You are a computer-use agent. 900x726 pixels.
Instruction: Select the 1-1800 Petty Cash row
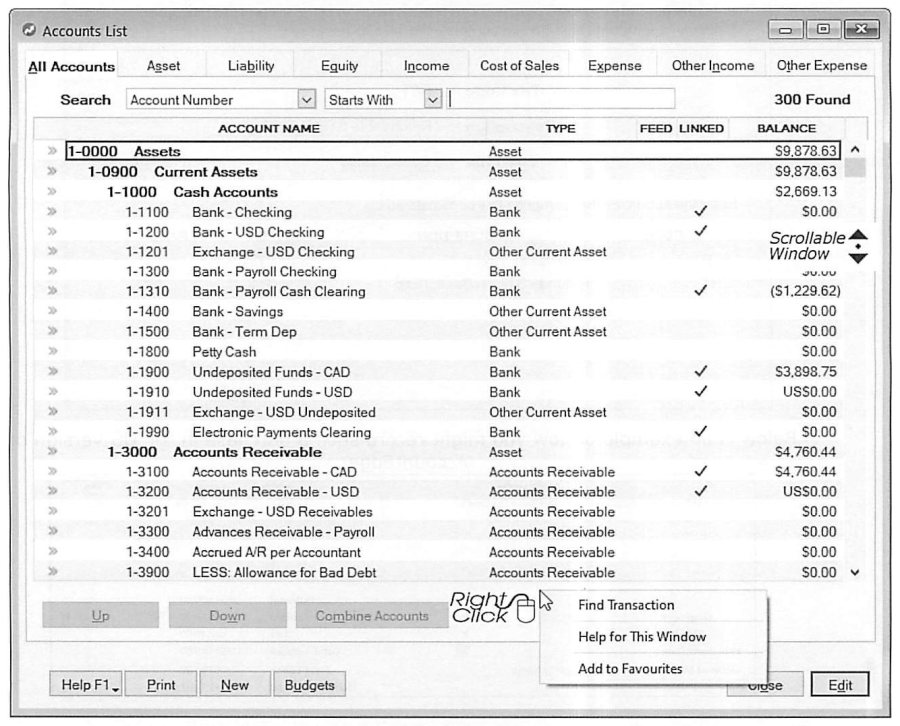(453, 351)
